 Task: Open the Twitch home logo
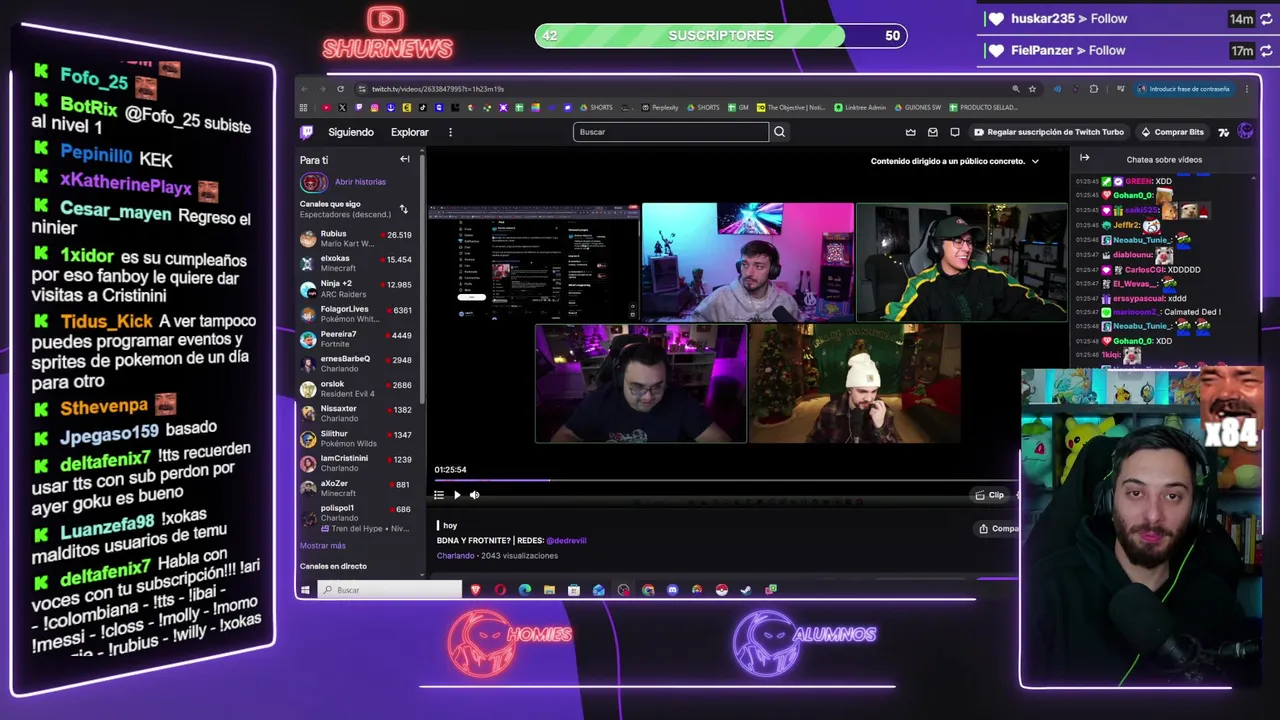(x=307, y=132)
